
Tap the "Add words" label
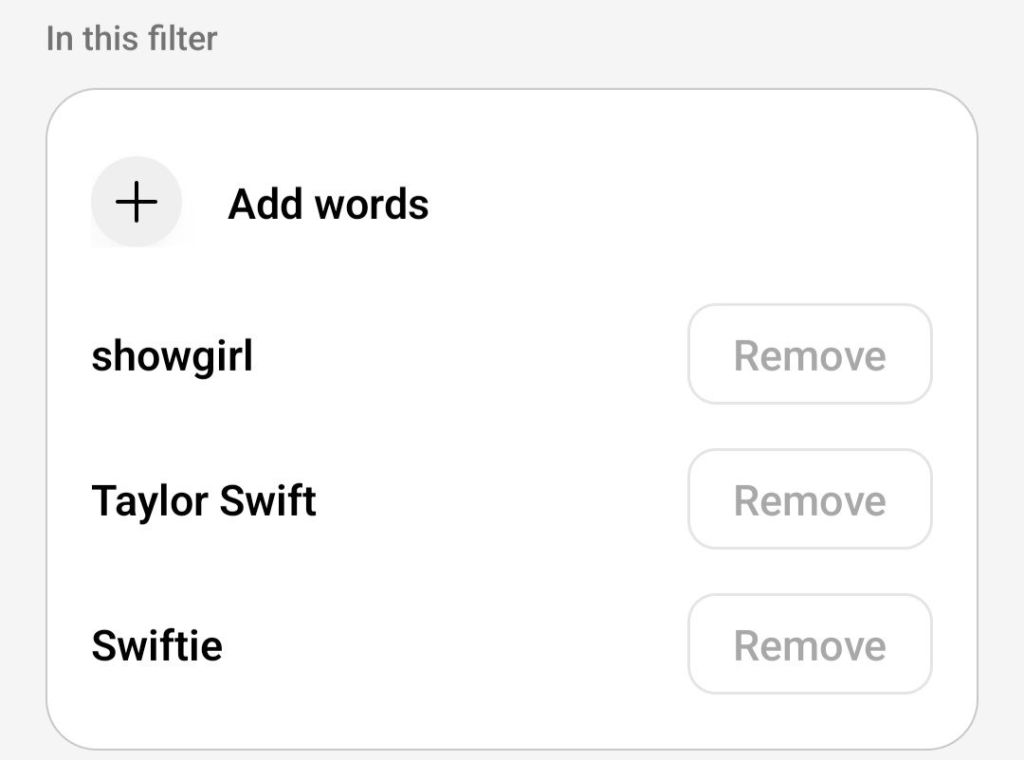(x=328, y=204)
